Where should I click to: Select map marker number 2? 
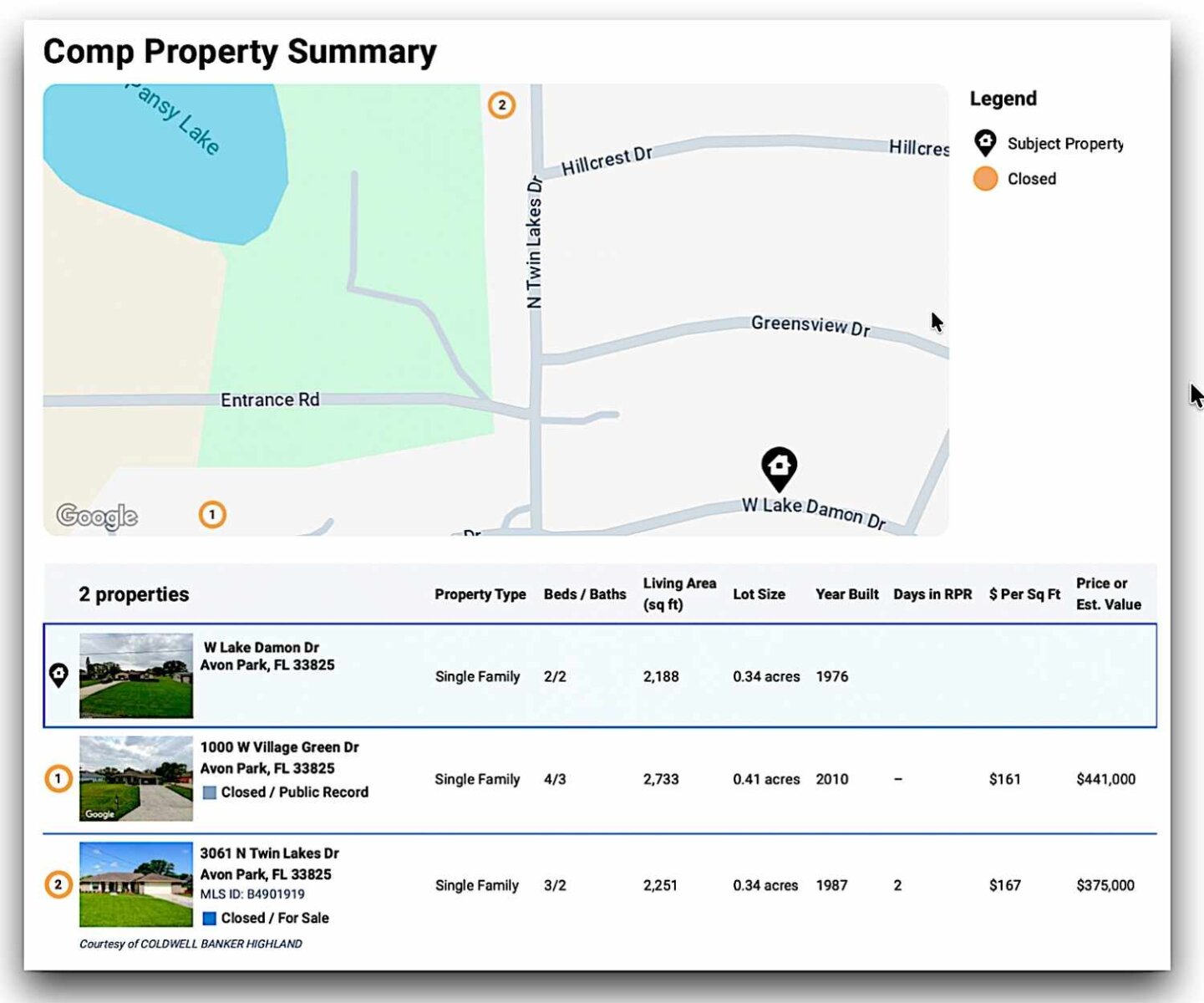501,105
